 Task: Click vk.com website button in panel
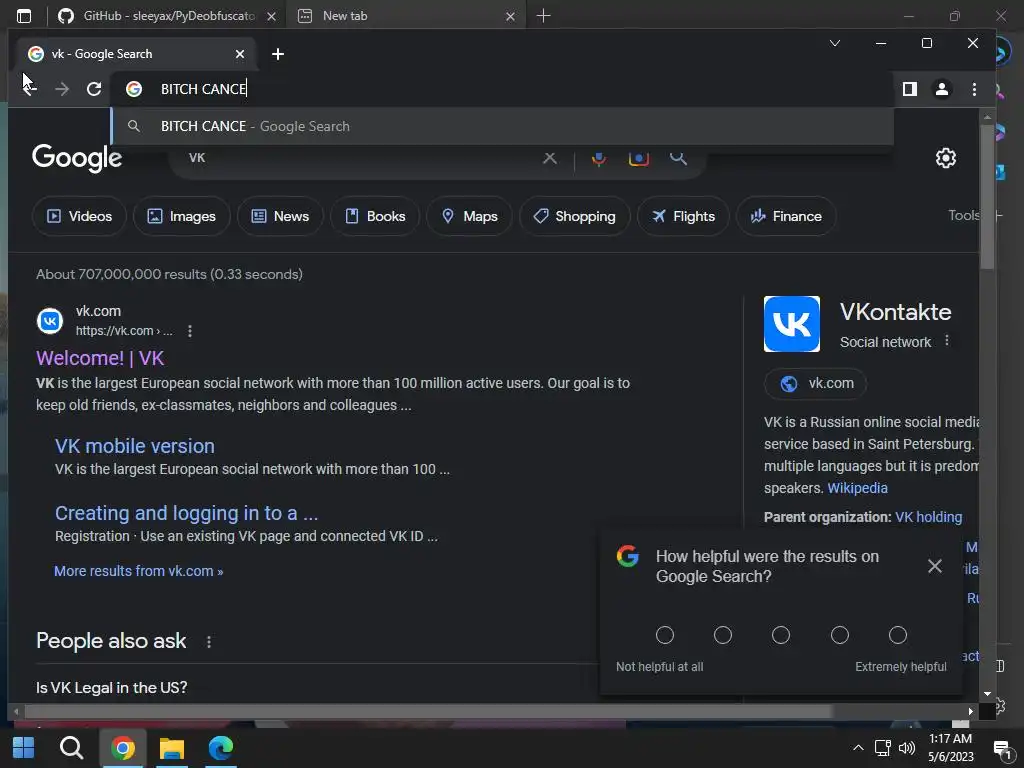point(816,383)
